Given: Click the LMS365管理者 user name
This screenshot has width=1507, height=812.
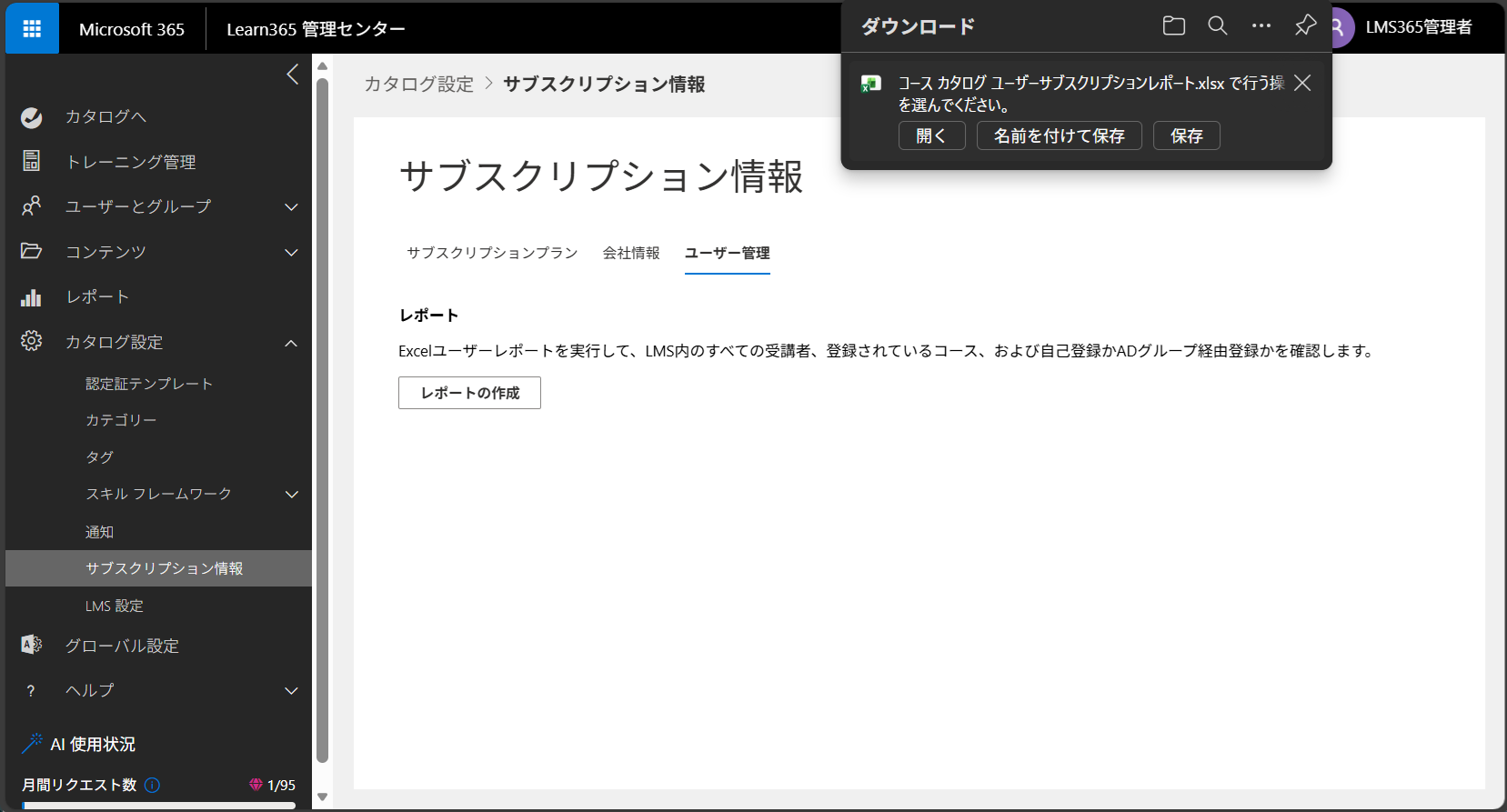Looking at the screenshot, I should (x=1419, y=27).
